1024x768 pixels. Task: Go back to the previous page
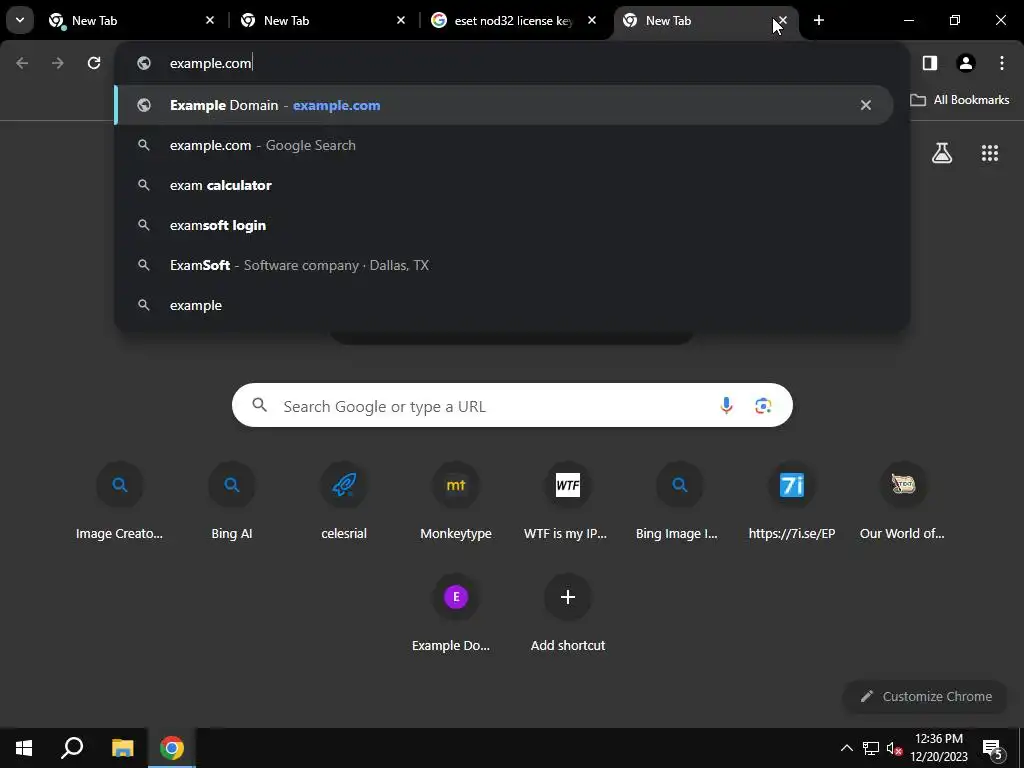pos(22,63)
